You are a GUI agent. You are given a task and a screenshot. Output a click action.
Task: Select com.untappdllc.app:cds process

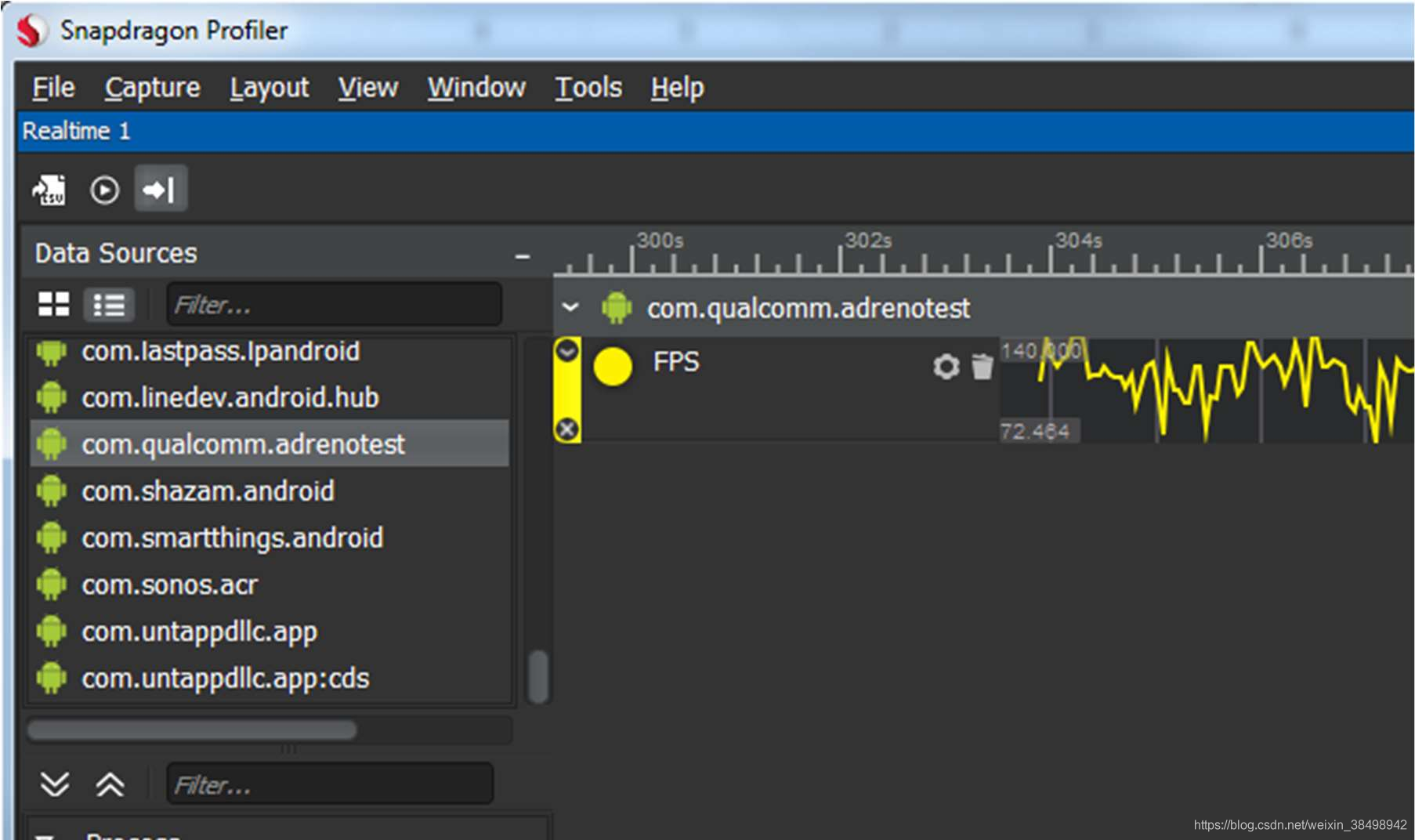[x=270, y=679]
